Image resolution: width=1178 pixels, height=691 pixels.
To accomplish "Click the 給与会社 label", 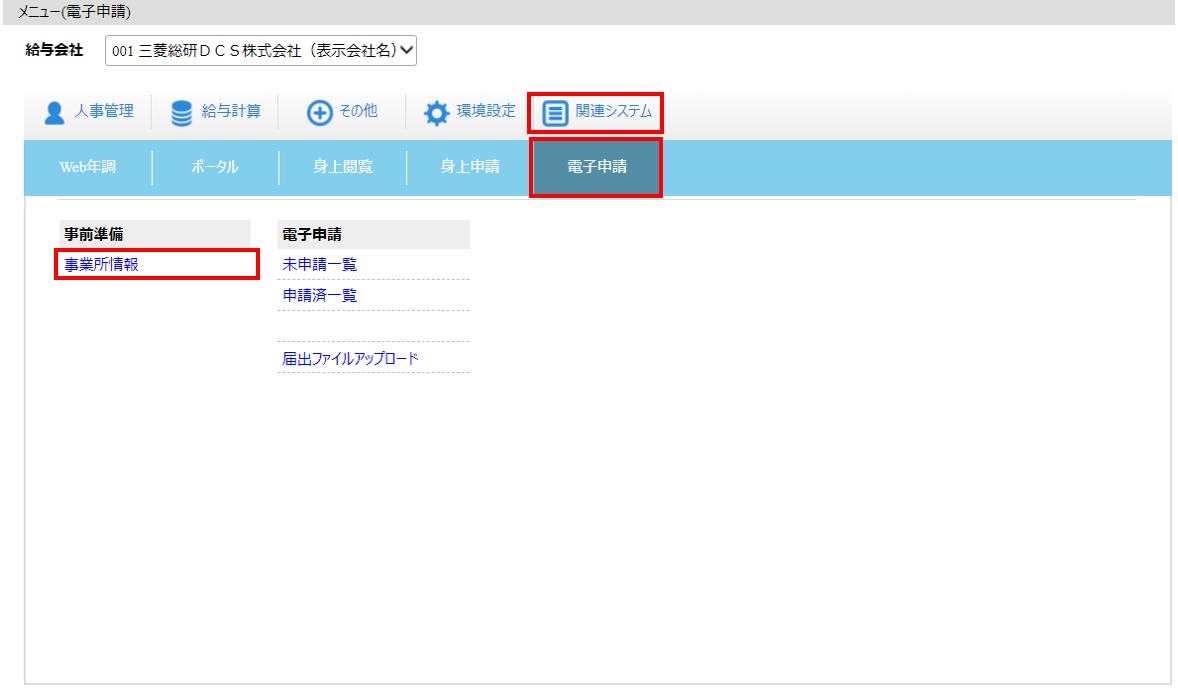I will tap(54, 50).
